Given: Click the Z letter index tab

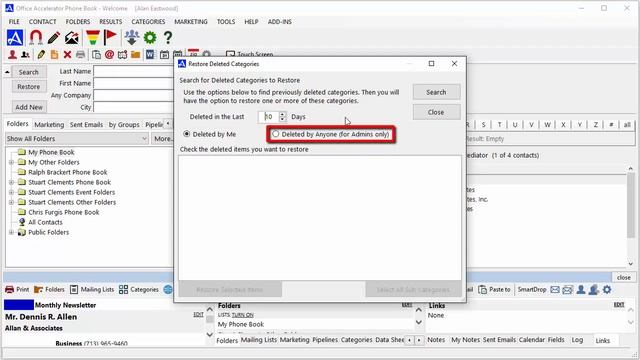Looking at the screenshot, I should pos(595,124).
